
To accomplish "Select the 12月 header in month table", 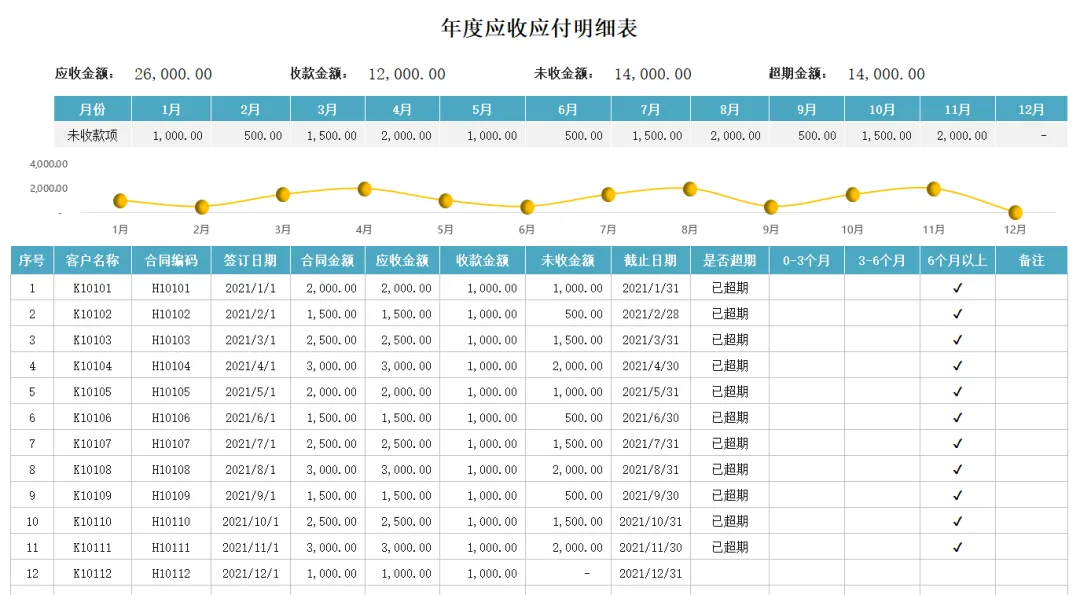I will [1031, 109].
